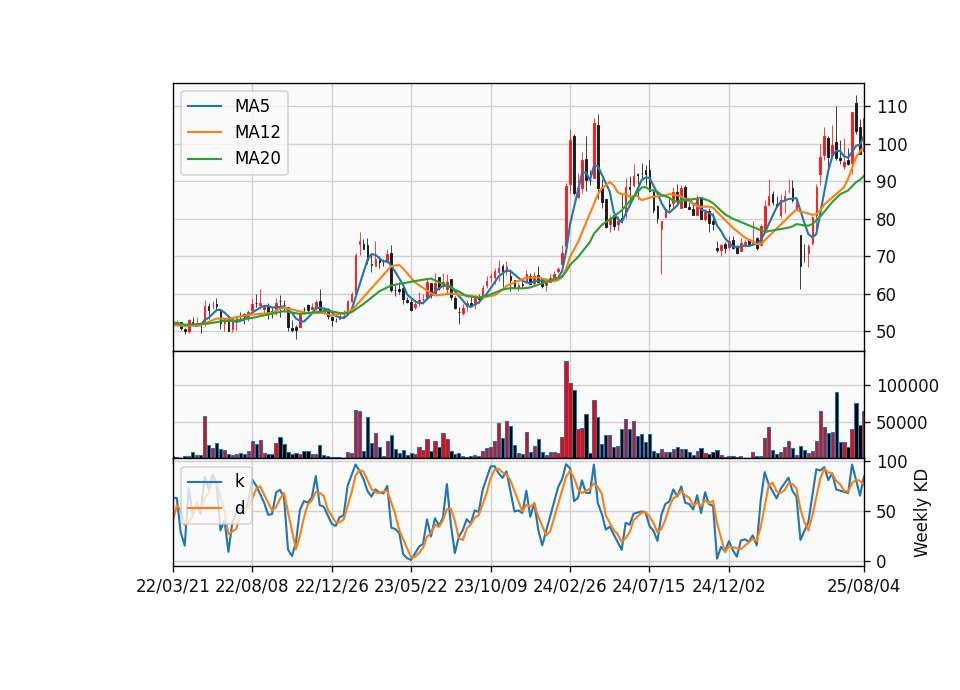Select the MA20 legend label
The image size is (960, 690).
coord(257,158)
